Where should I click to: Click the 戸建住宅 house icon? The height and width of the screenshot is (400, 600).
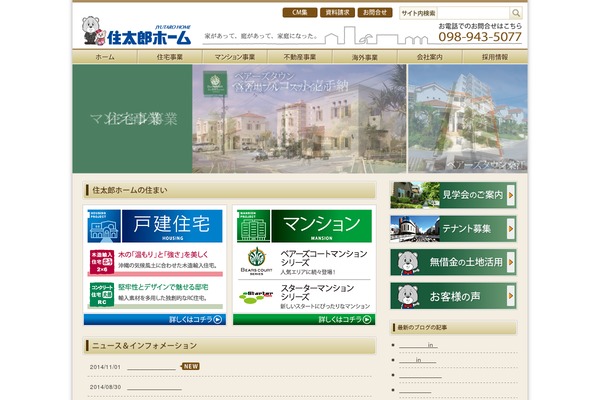101,227
